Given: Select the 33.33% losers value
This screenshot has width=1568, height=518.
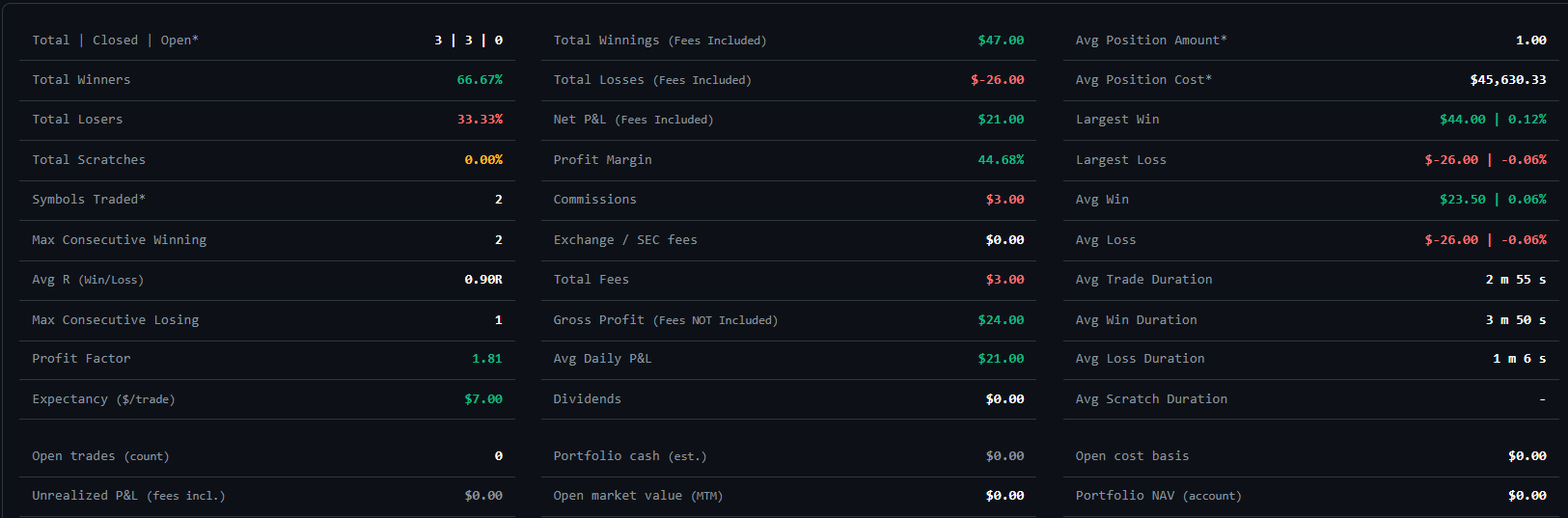Looking at the screenshot, I should point(480,120).
